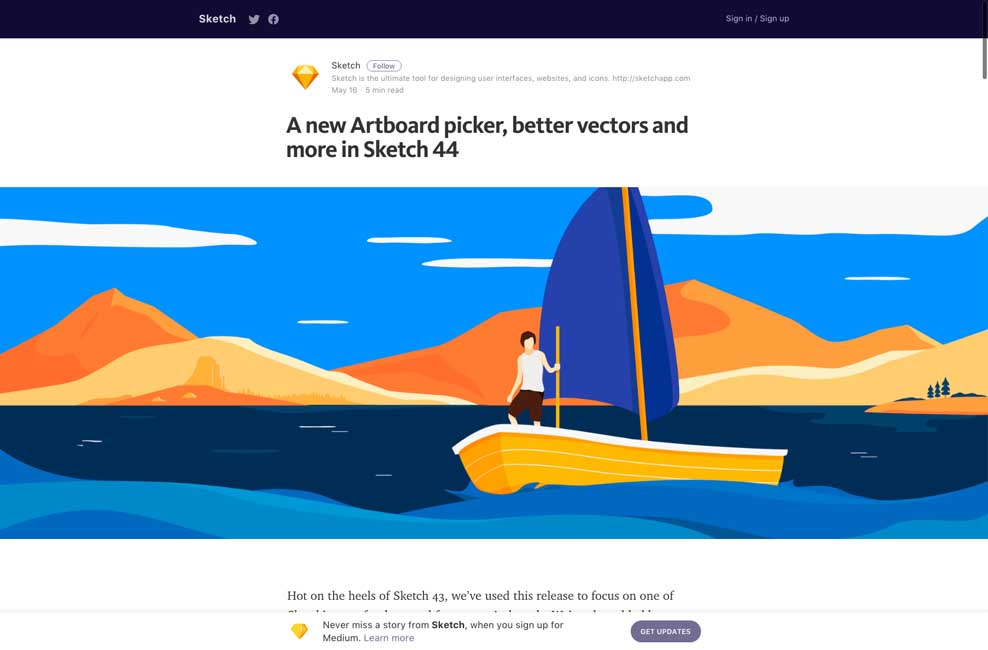Open the sailboat hero illustration
This screenshot has height=650, width=988.
494,363
